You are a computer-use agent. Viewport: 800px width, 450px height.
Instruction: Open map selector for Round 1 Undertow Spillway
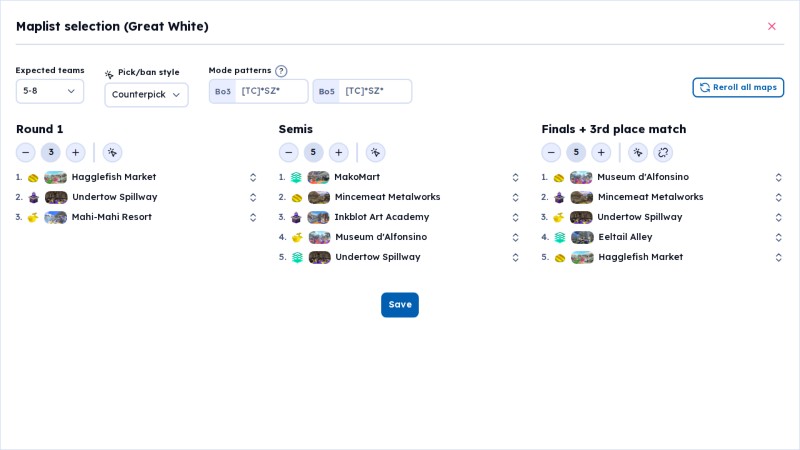coord(253,197)
